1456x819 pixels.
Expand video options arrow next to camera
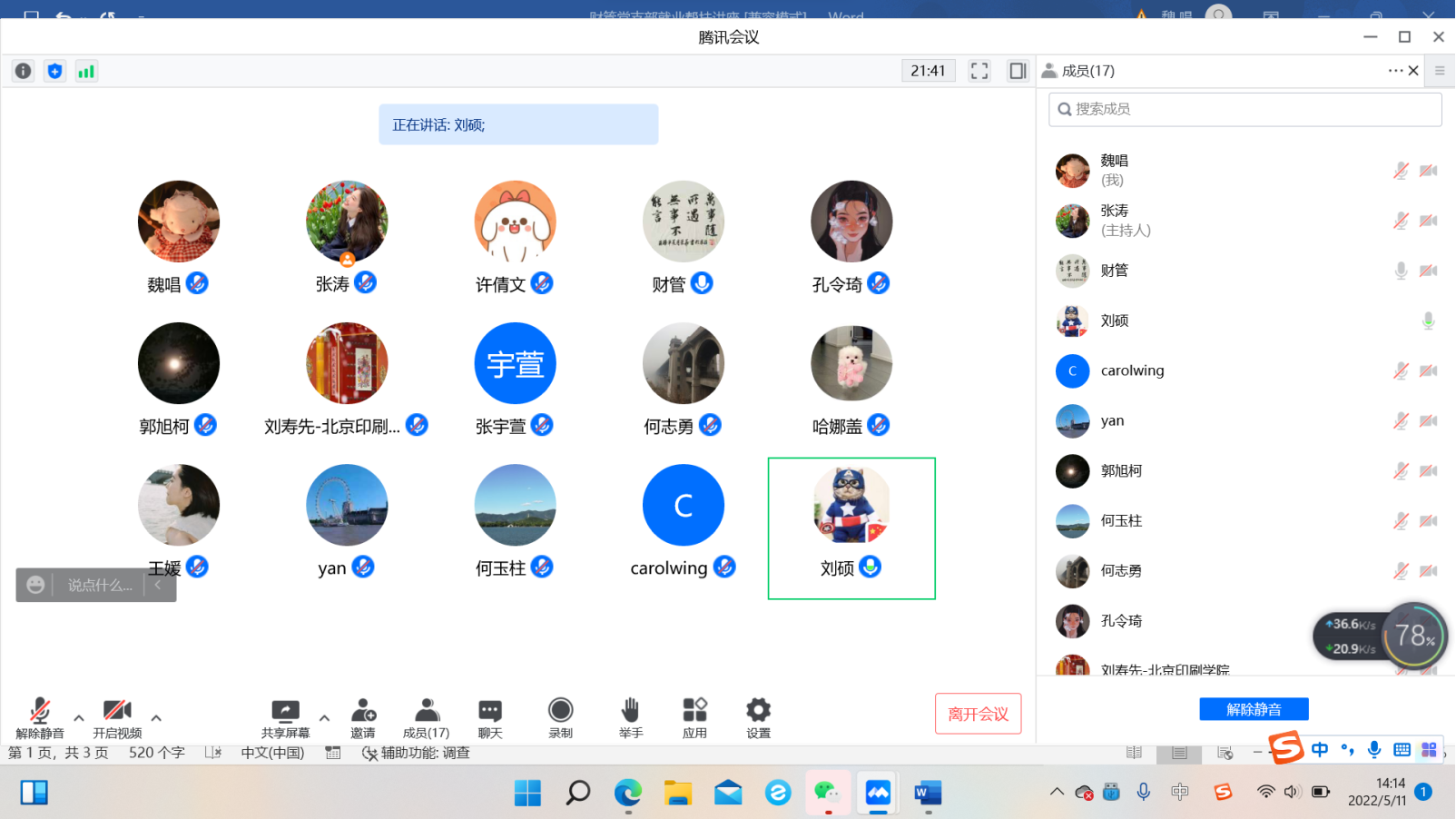point(156,718)
